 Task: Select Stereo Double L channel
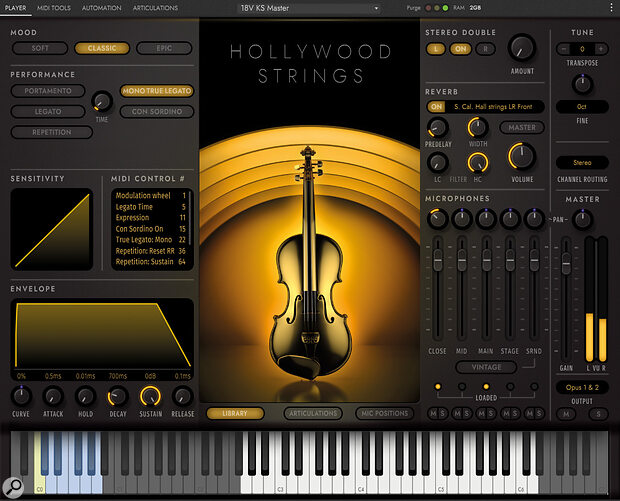click(x=436, y=49)
